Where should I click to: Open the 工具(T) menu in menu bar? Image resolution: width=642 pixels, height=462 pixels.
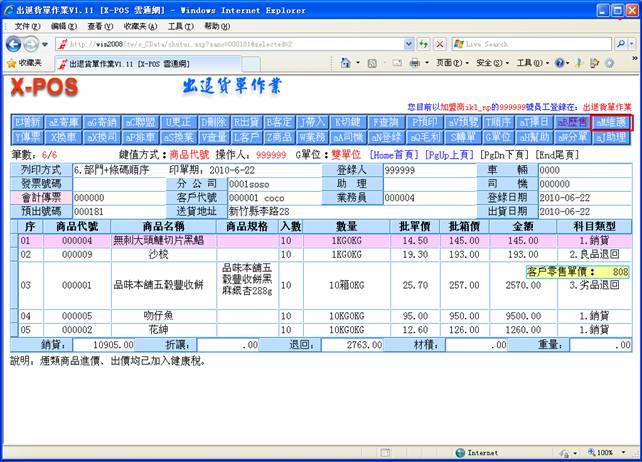[x=181, y=25]
